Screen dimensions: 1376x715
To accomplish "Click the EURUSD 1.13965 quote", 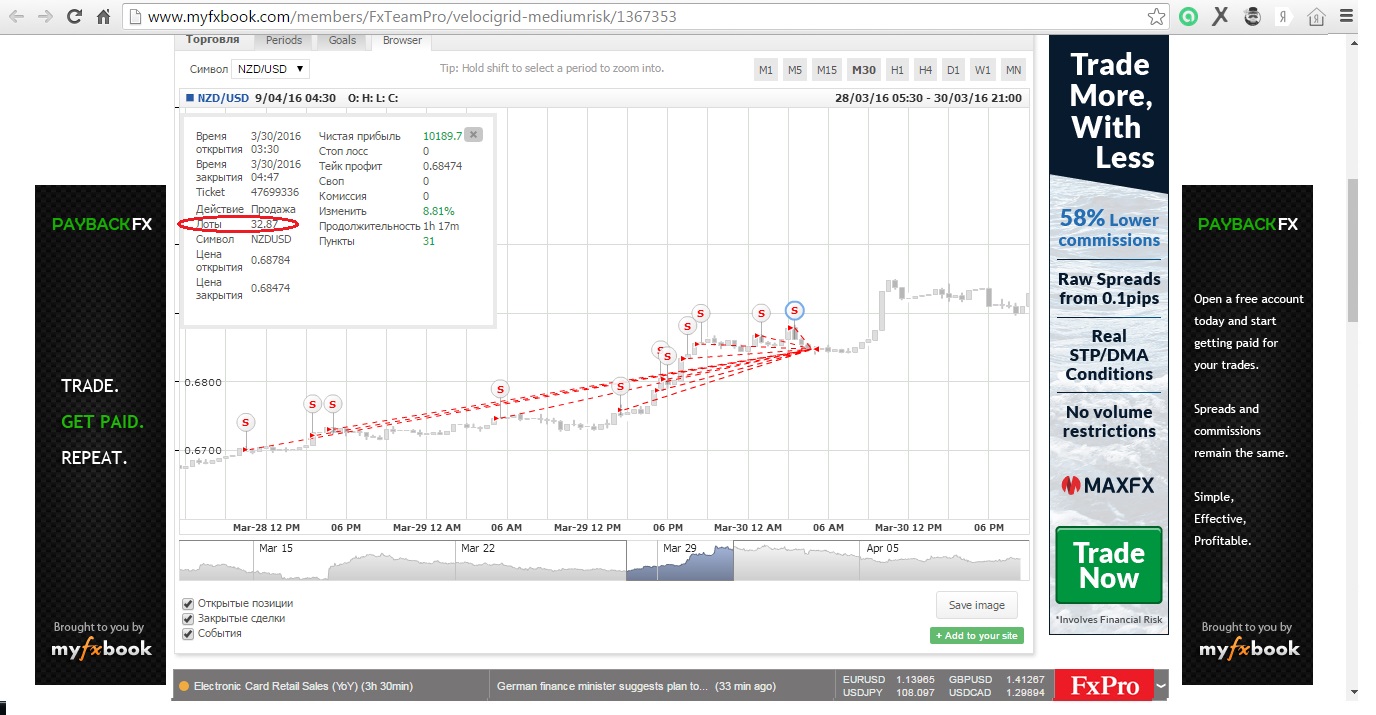I will click(889, 679).
